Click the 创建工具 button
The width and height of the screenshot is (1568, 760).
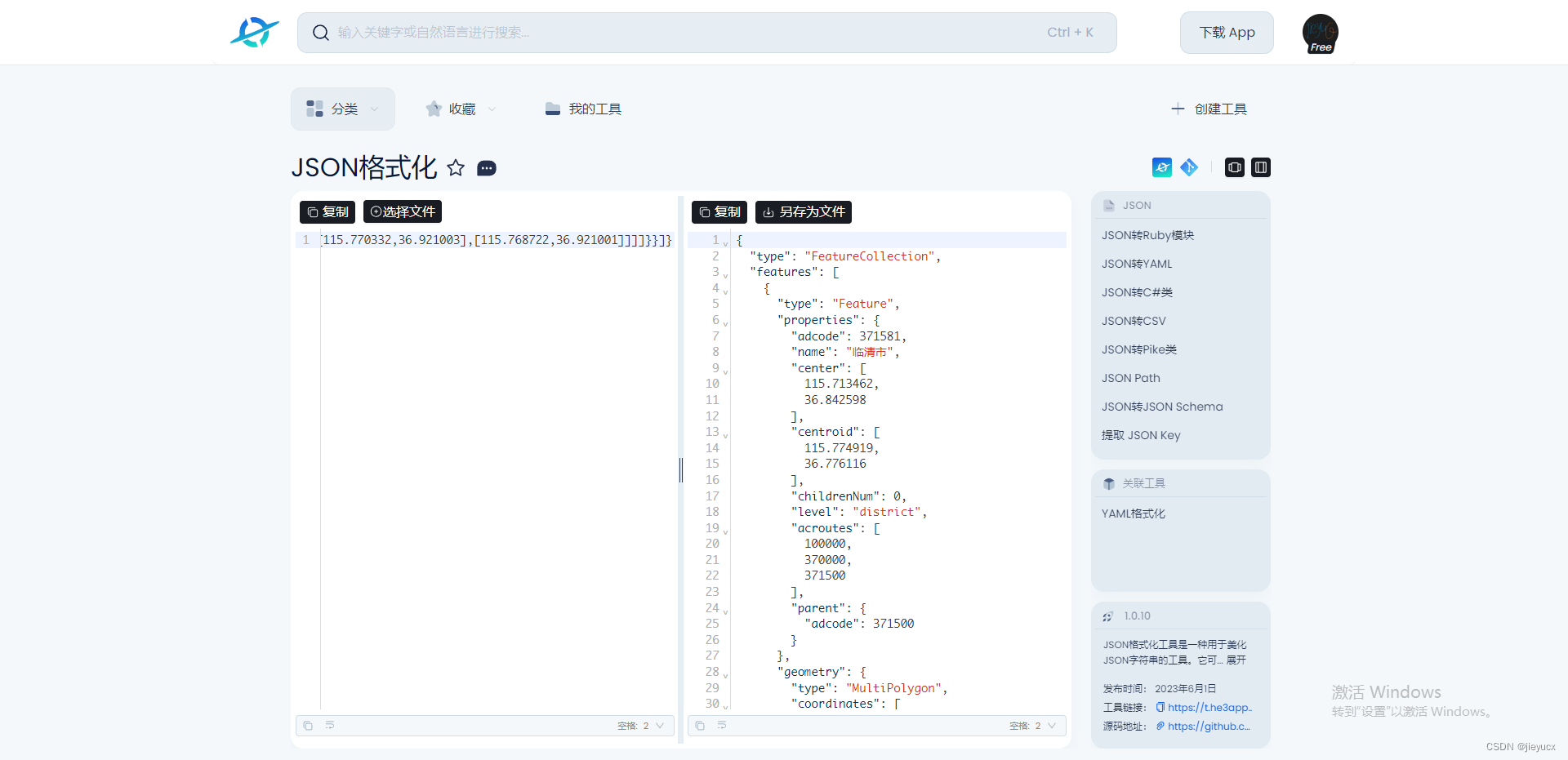pos(1209,109)
